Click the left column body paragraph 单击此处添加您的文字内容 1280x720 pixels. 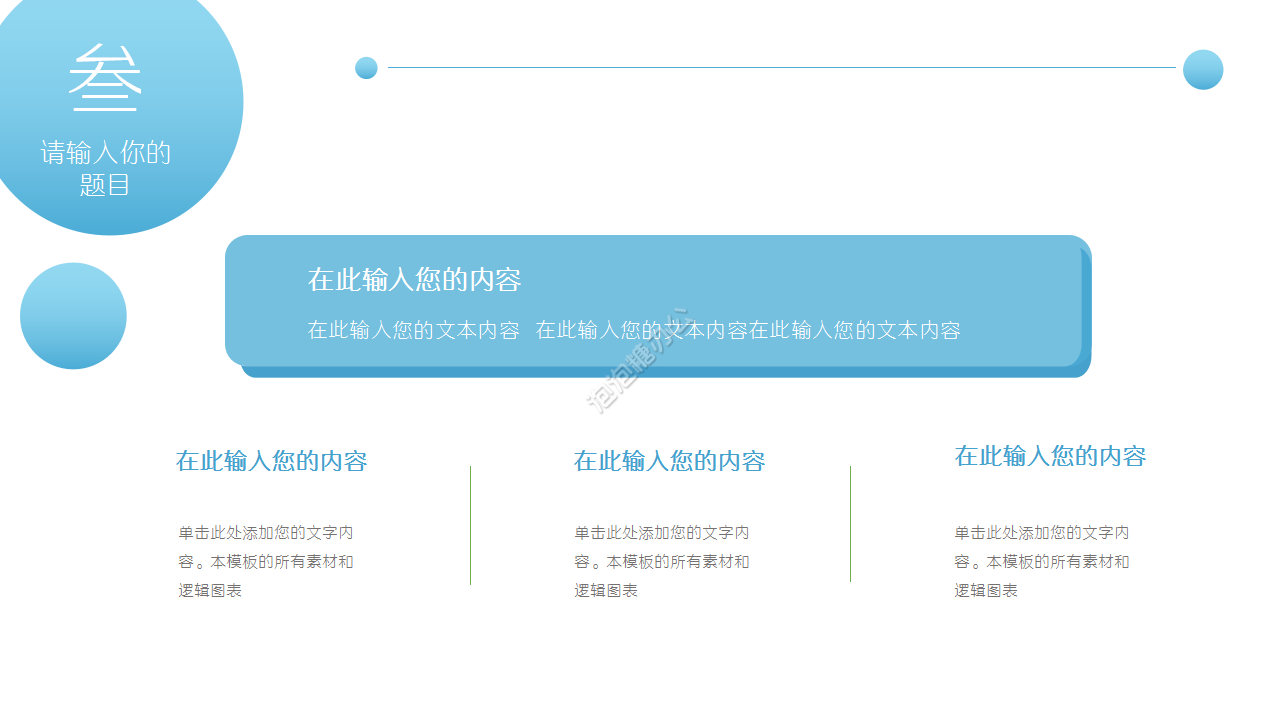coord(266,561)
